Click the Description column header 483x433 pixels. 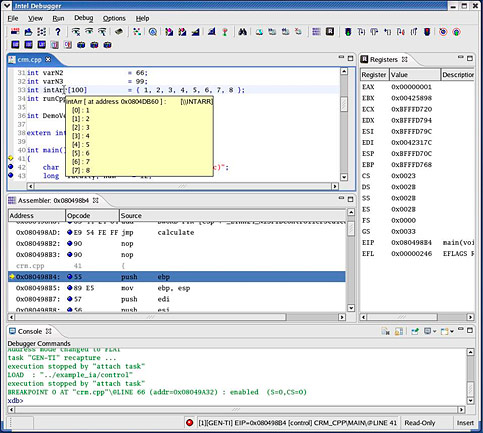coord(458,75)
